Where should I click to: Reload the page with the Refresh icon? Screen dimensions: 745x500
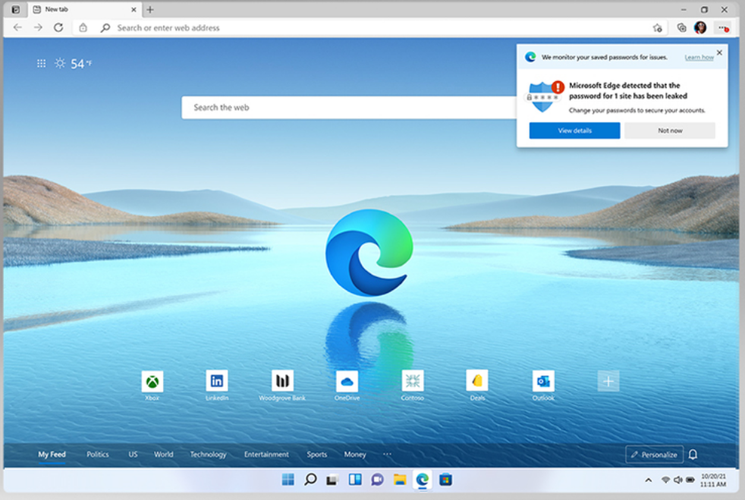pos(58,28)
